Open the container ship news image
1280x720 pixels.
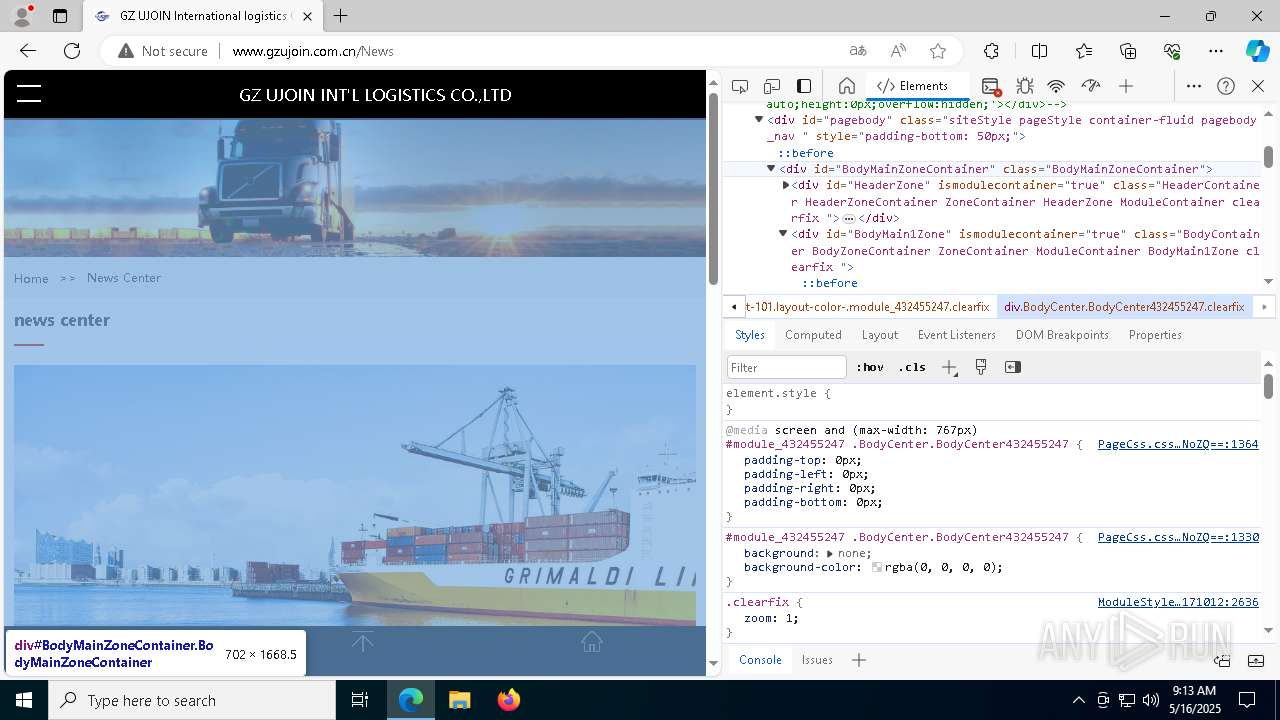point(355,495)
